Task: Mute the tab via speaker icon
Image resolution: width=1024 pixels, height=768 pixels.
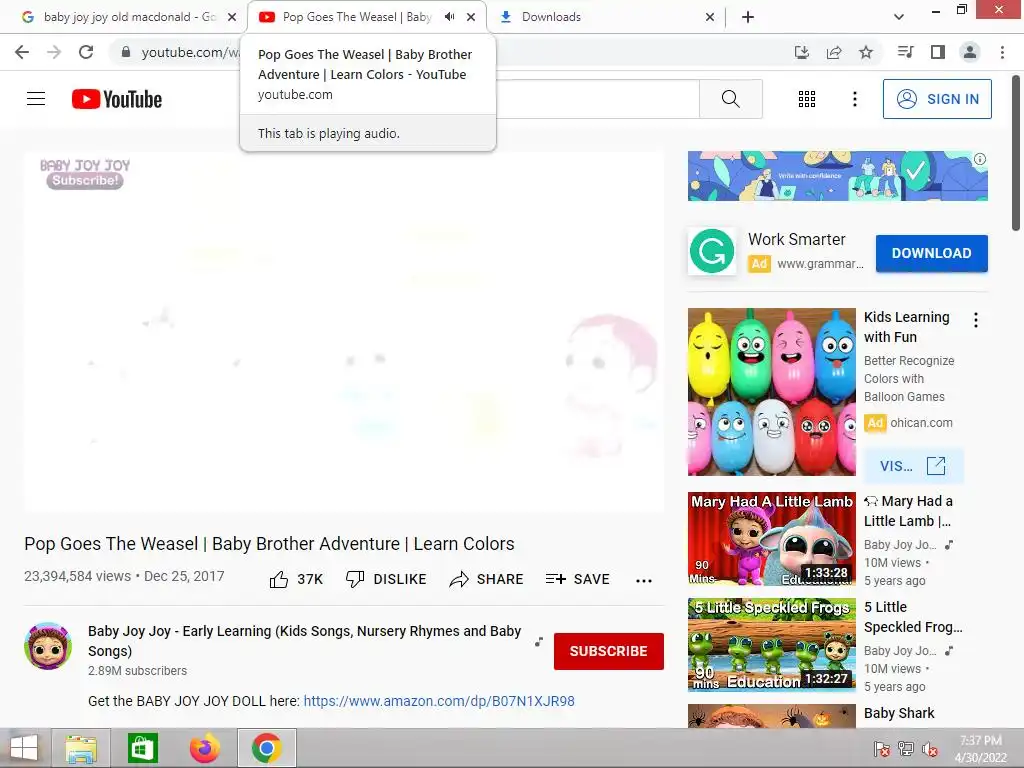Action: pyautogui.click(x=450, y=17)
